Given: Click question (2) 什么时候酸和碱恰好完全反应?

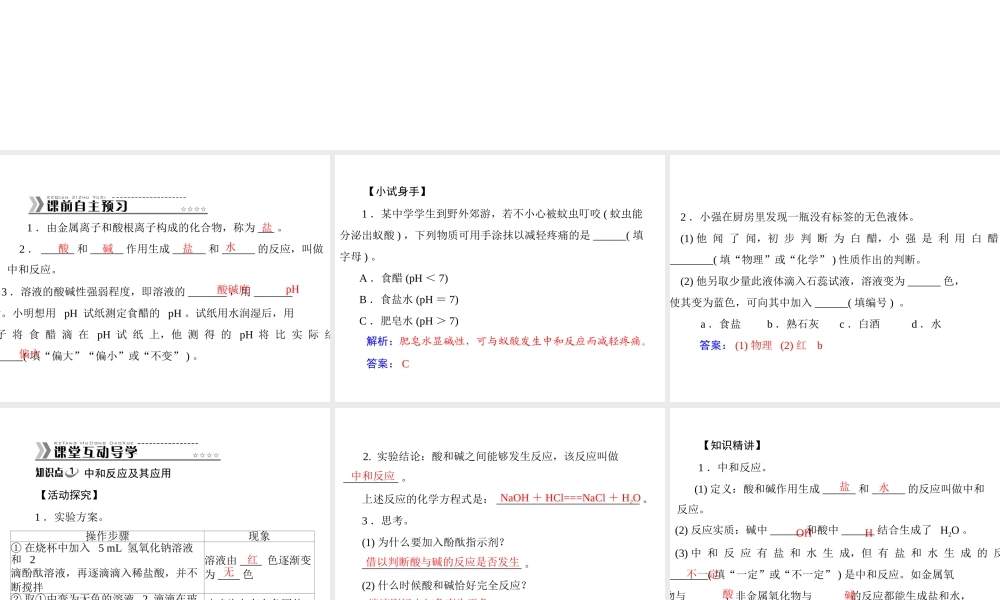Looking at the screenshot, I should 444,585.
